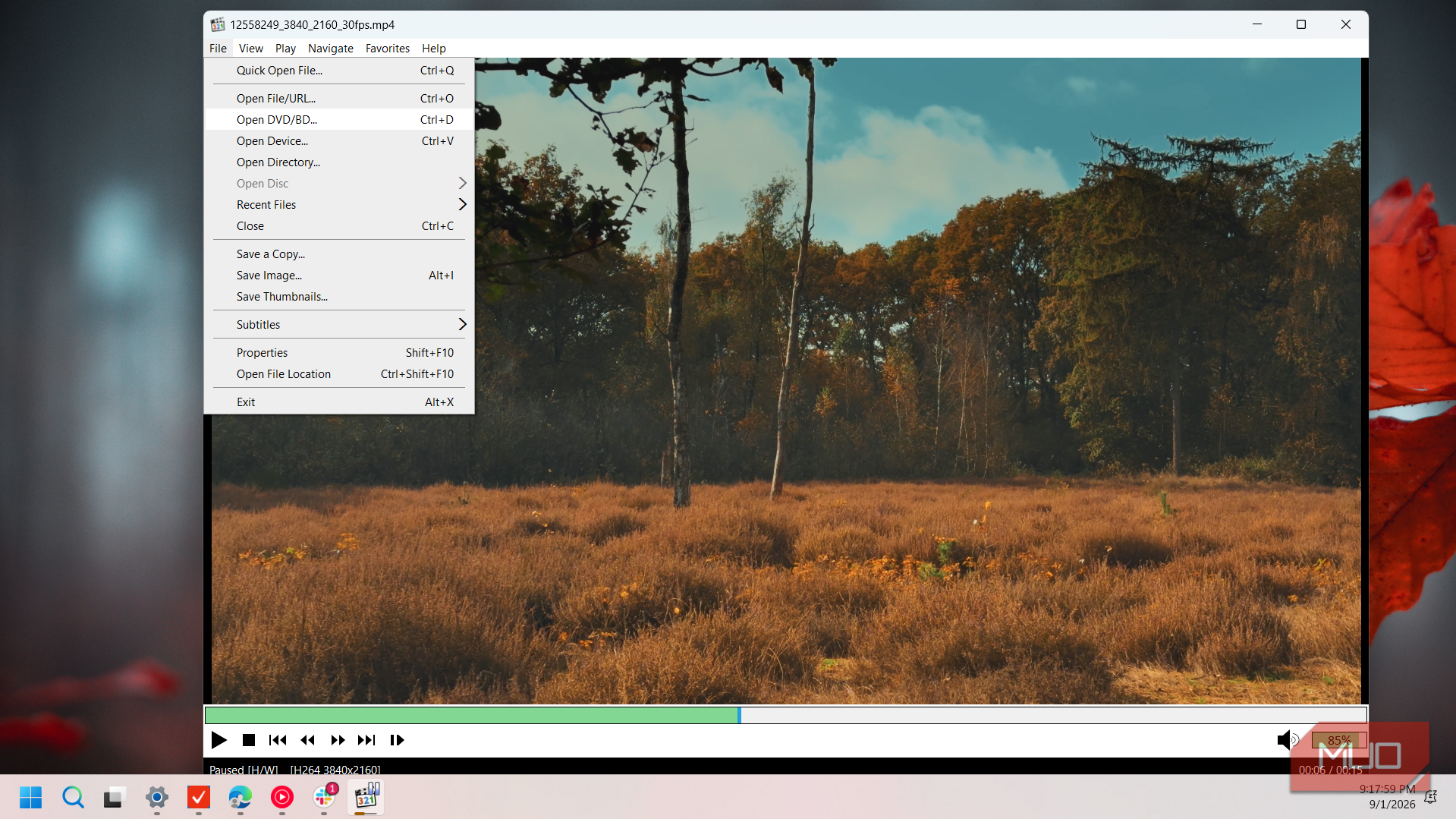Choose Open File/URL… entry

pos(339,99)
